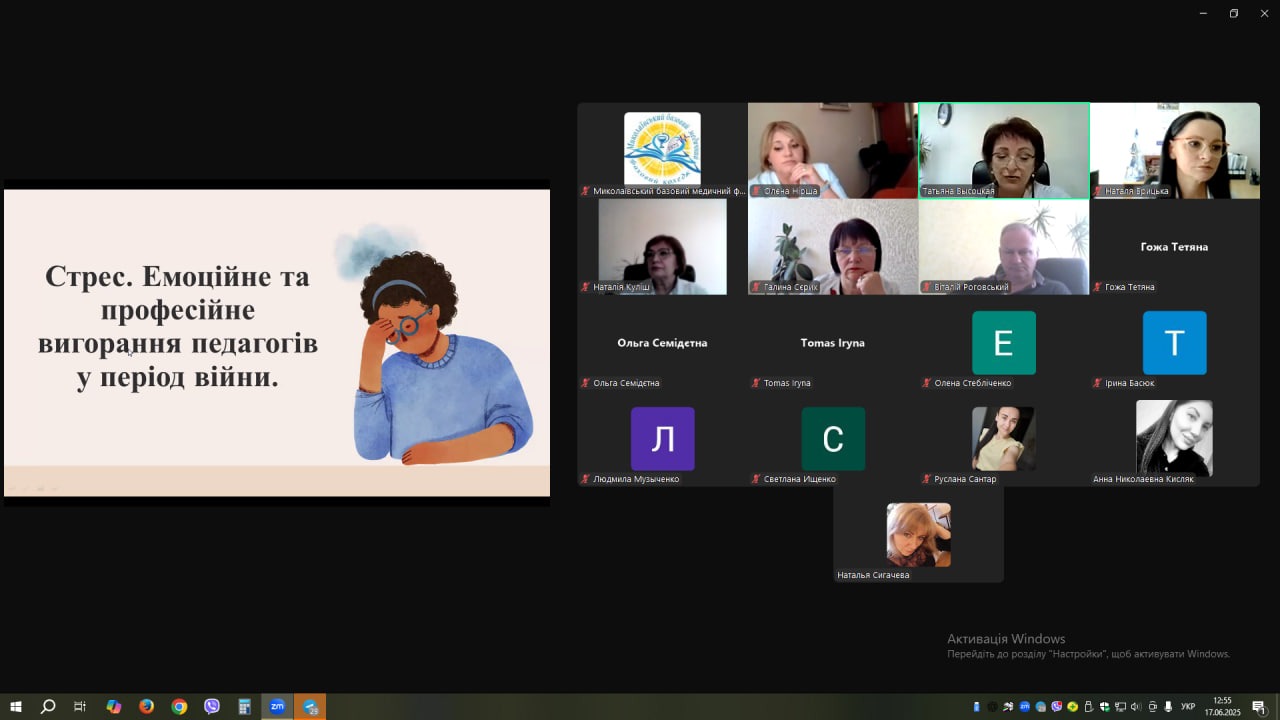Click the shared slide about teacher burnout
This screenshot has height=720, width=1280.
coord(277,342)
